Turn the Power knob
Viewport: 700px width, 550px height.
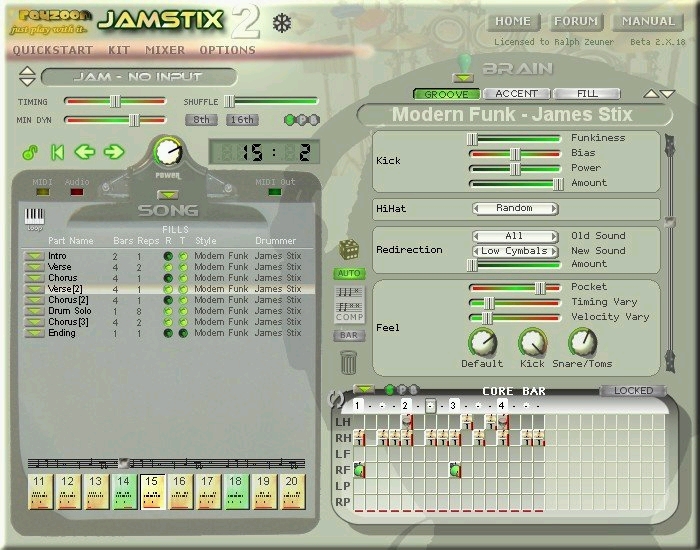click(168, 152)
